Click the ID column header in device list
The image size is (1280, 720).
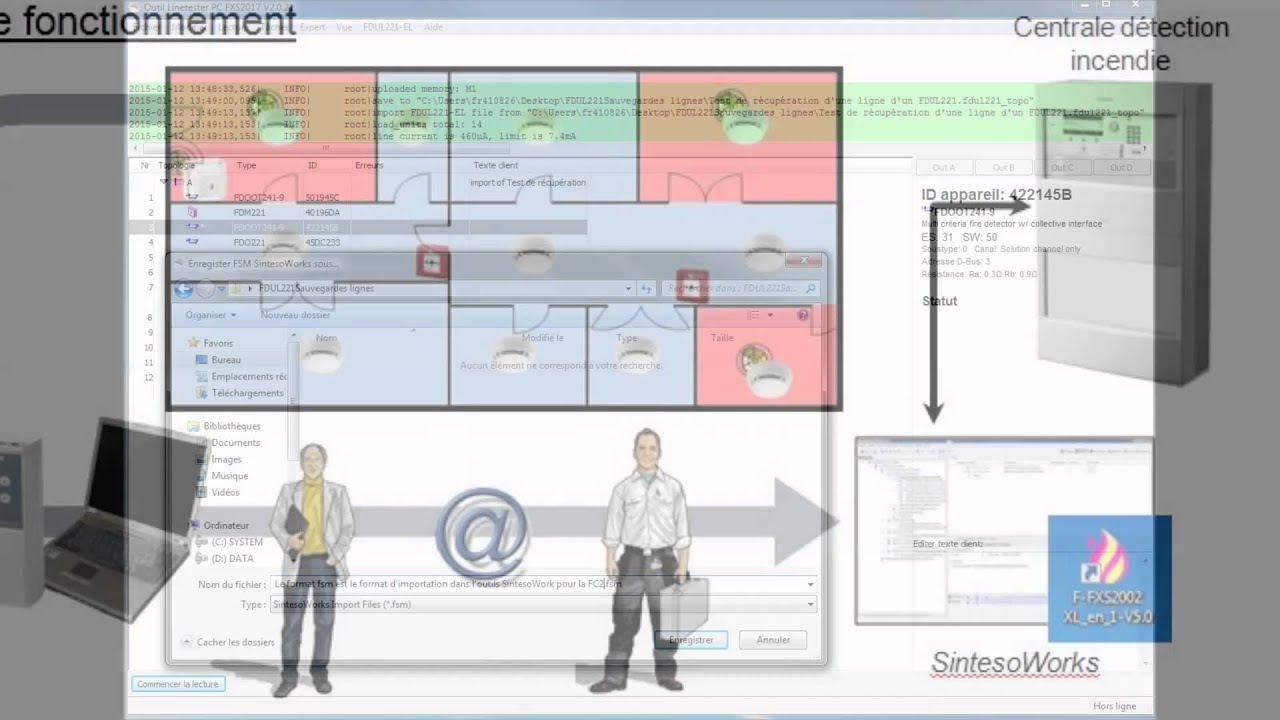pyautogui.click(x=312, y=165)
